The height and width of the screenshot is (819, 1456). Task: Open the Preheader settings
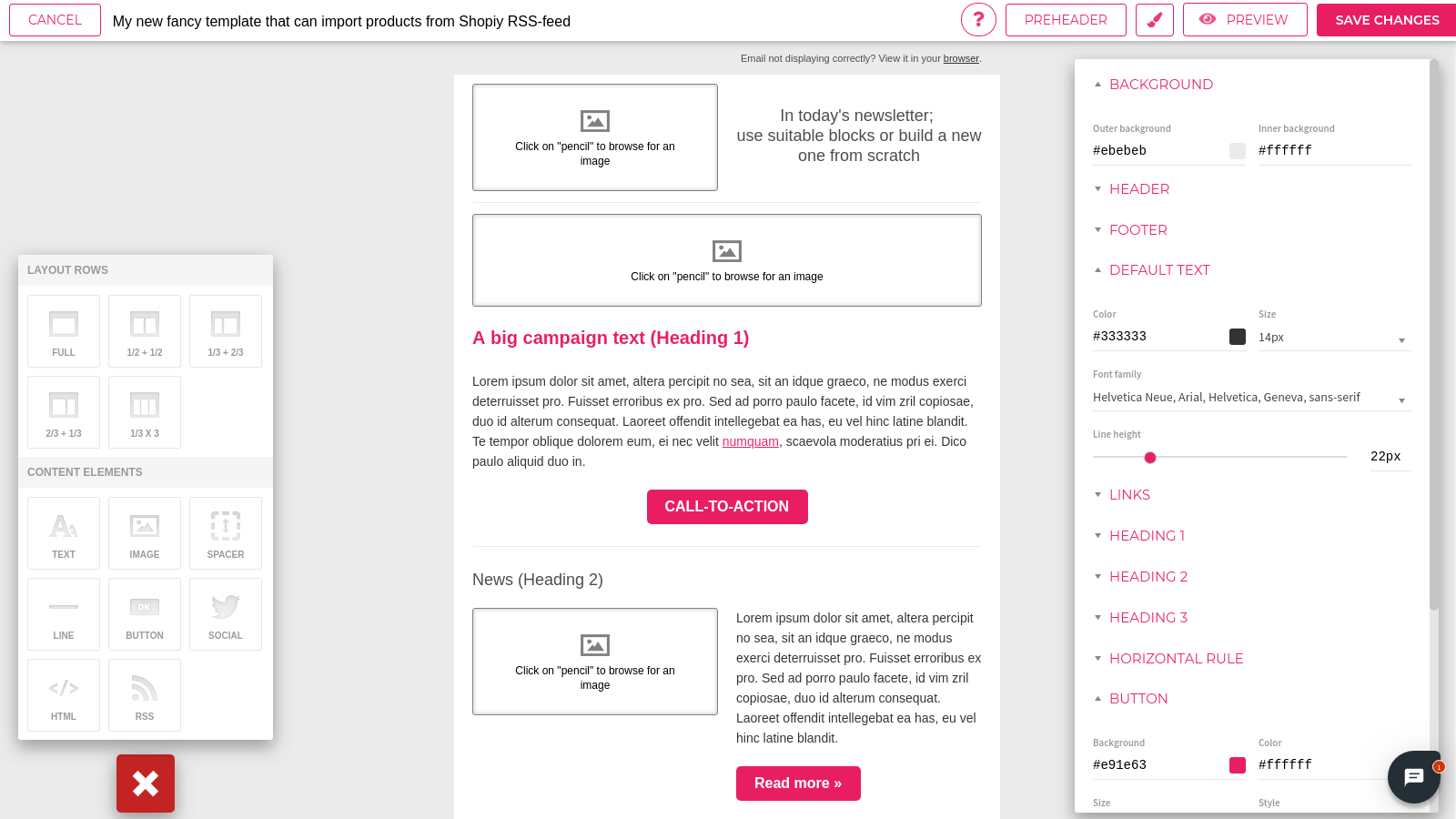pyautogui.click(x=1066, y=19)
